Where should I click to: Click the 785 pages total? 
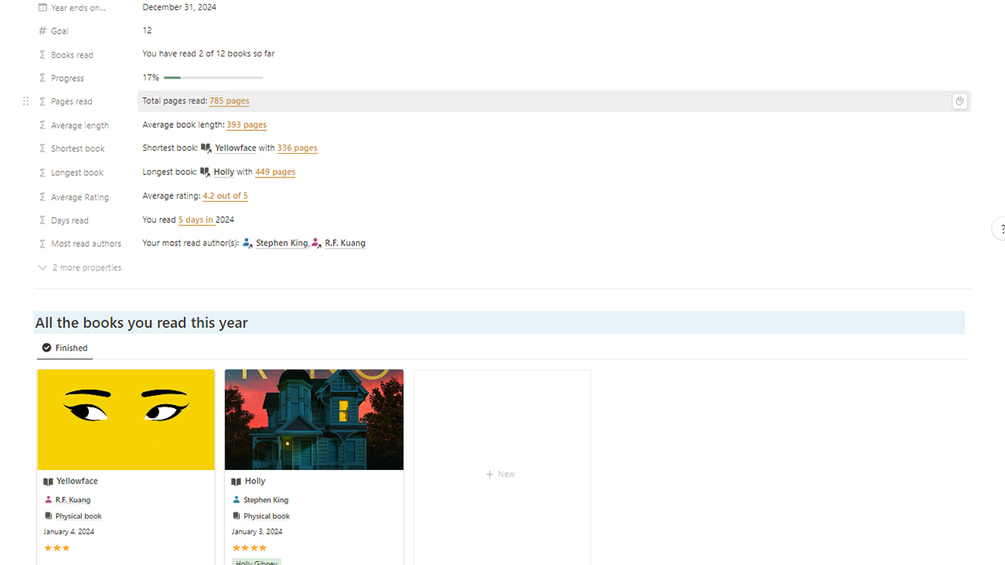point(229,101)
